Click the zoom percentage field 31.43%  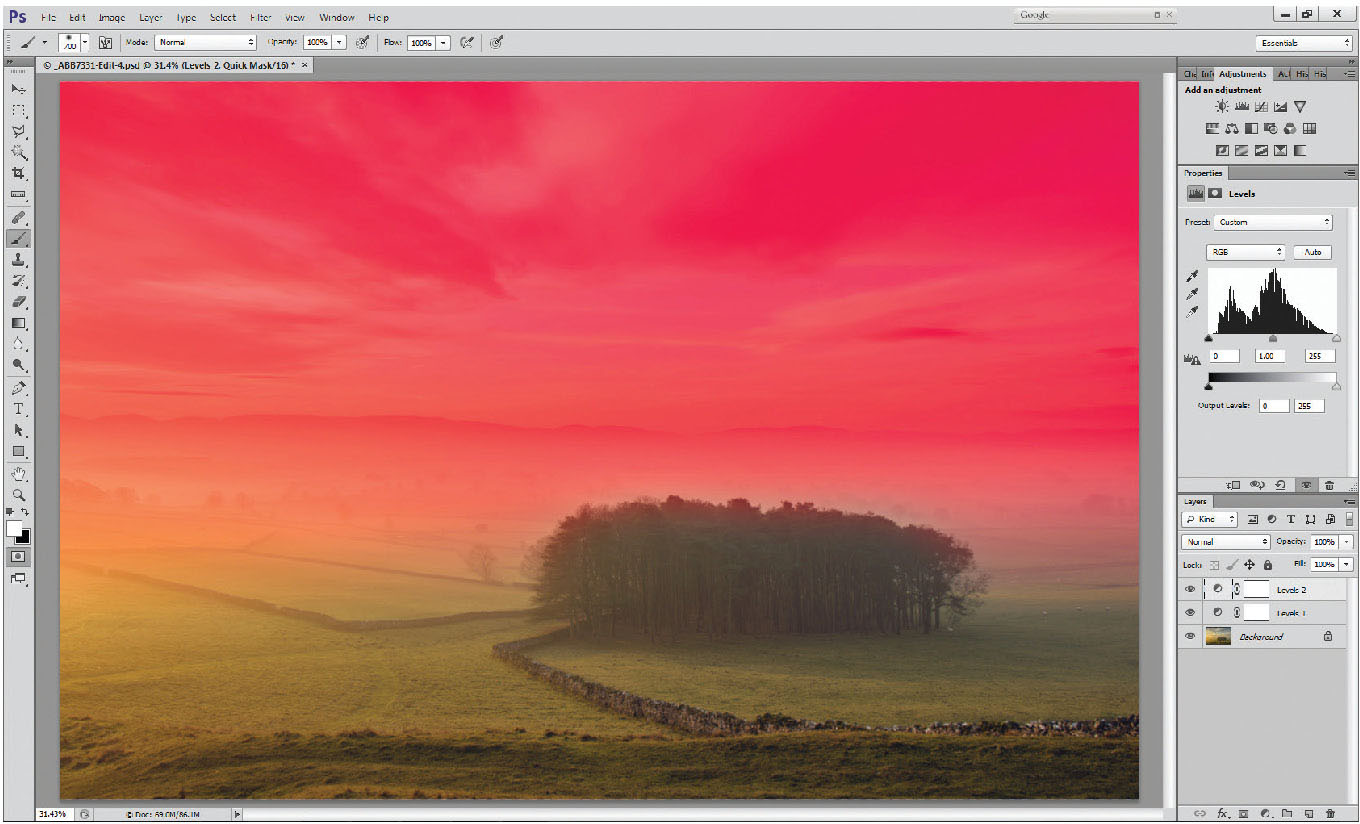pyautogui.click(x=52, y=814)
